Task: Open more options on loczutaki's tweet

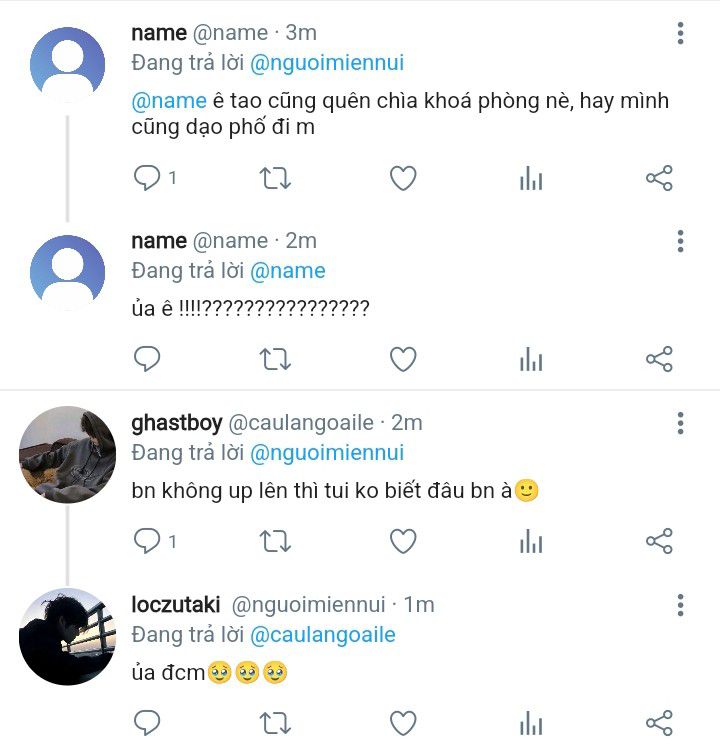Action: point(680,605)
